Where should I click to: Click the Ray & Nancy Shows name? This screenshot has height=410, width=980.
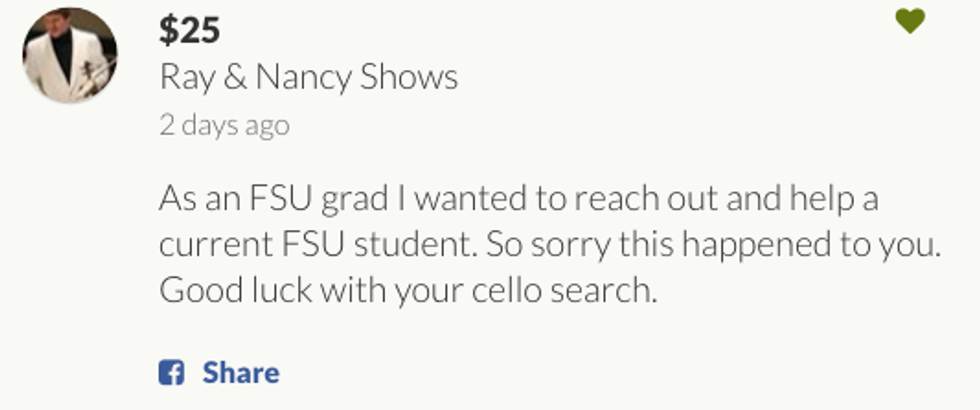click(308, 77)
